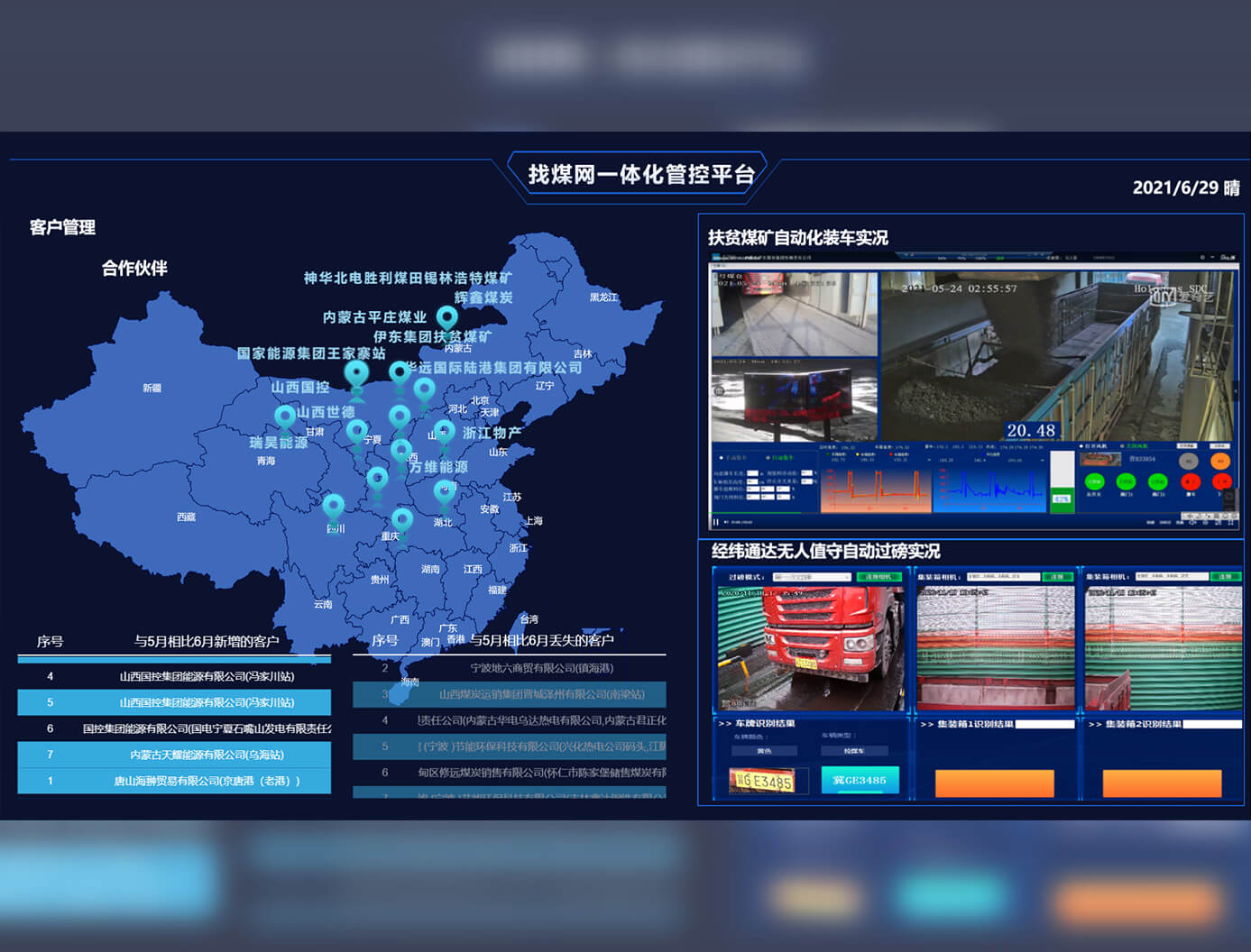Click the orange round button in loading controls
This screenshot has width=1251, height=952.
coord(1220,461)
